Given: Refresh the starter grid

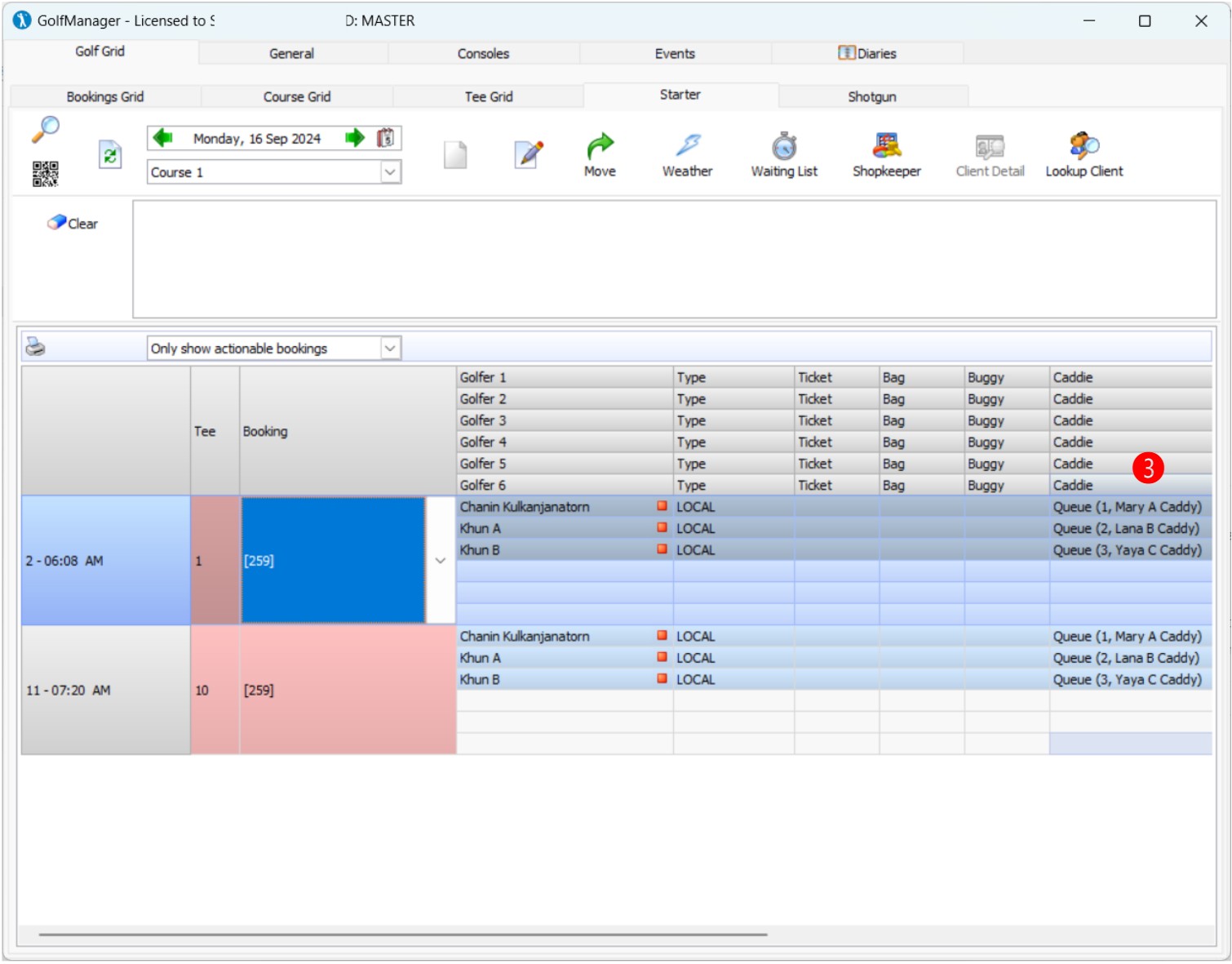Looking at the screenshot, I should coord(110,154).
